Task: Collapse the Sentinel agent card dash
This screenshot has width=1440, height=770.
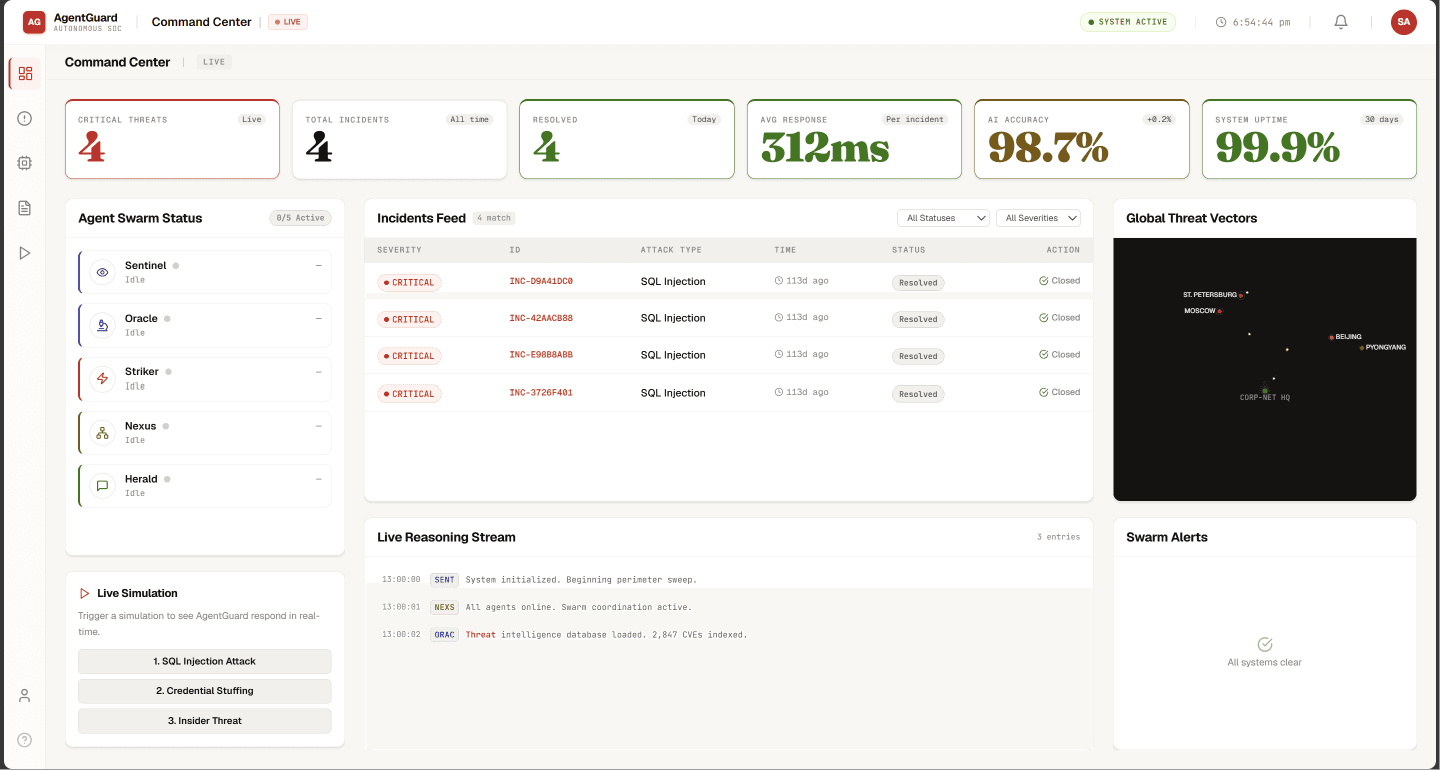Action: click(x=319, y=265)
